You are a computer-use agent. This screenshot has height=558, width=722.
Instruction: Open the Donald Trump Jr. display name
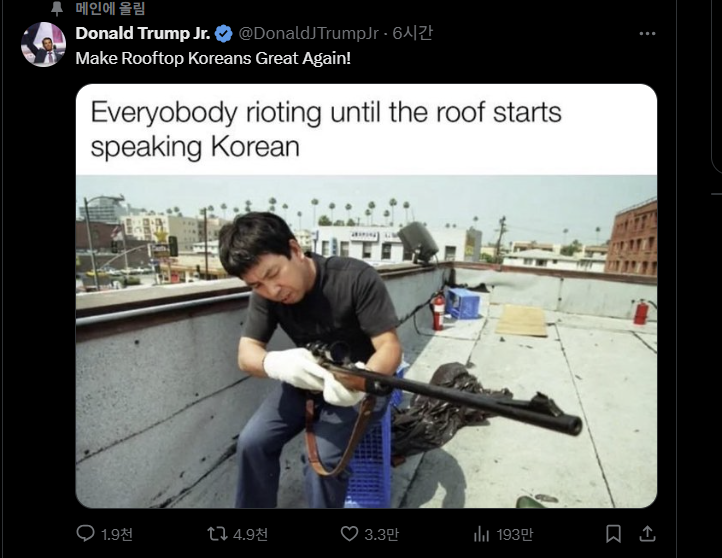click(x=143, y=33)
